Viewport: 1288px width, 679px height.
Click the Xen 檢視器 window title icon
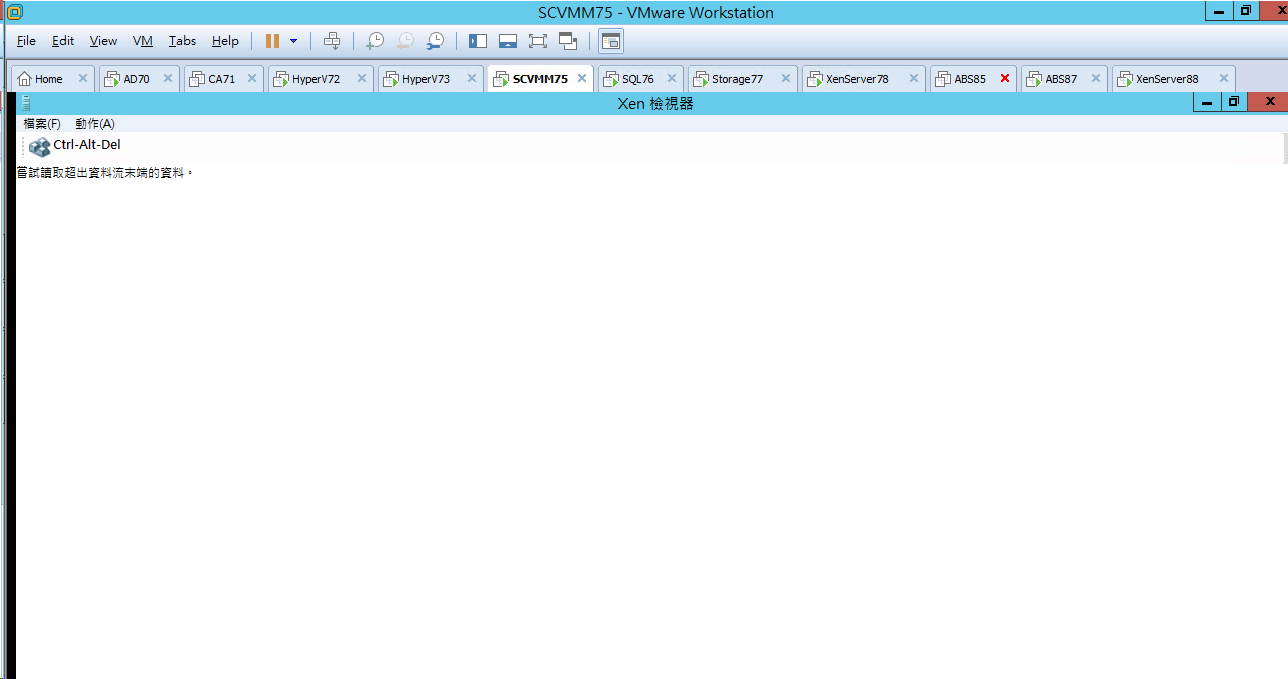coord(26,103)
